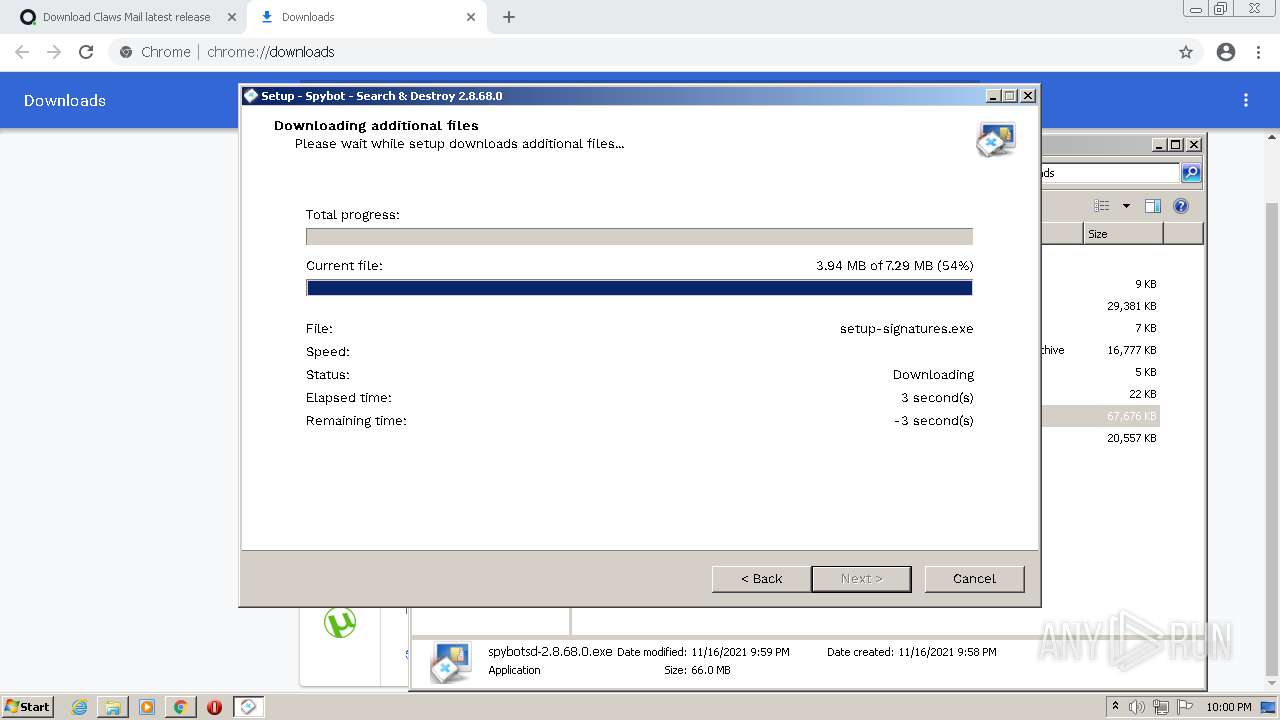This screenshot has width=1280, height=720.
Task: Open a new Chrome tab
Action: click(509, 17)
